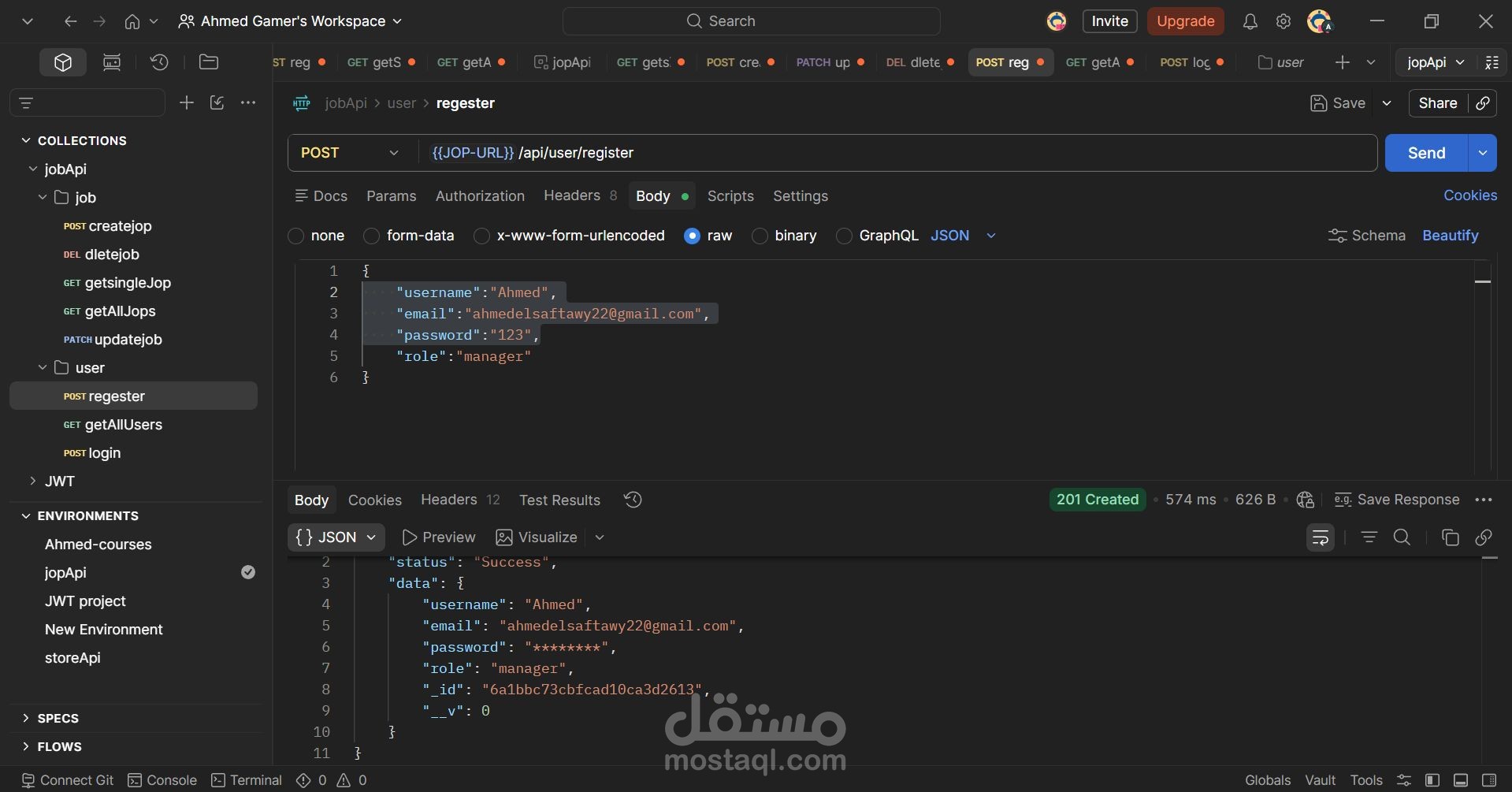Select the form-data body type
1512x792 pixels.
372,236
